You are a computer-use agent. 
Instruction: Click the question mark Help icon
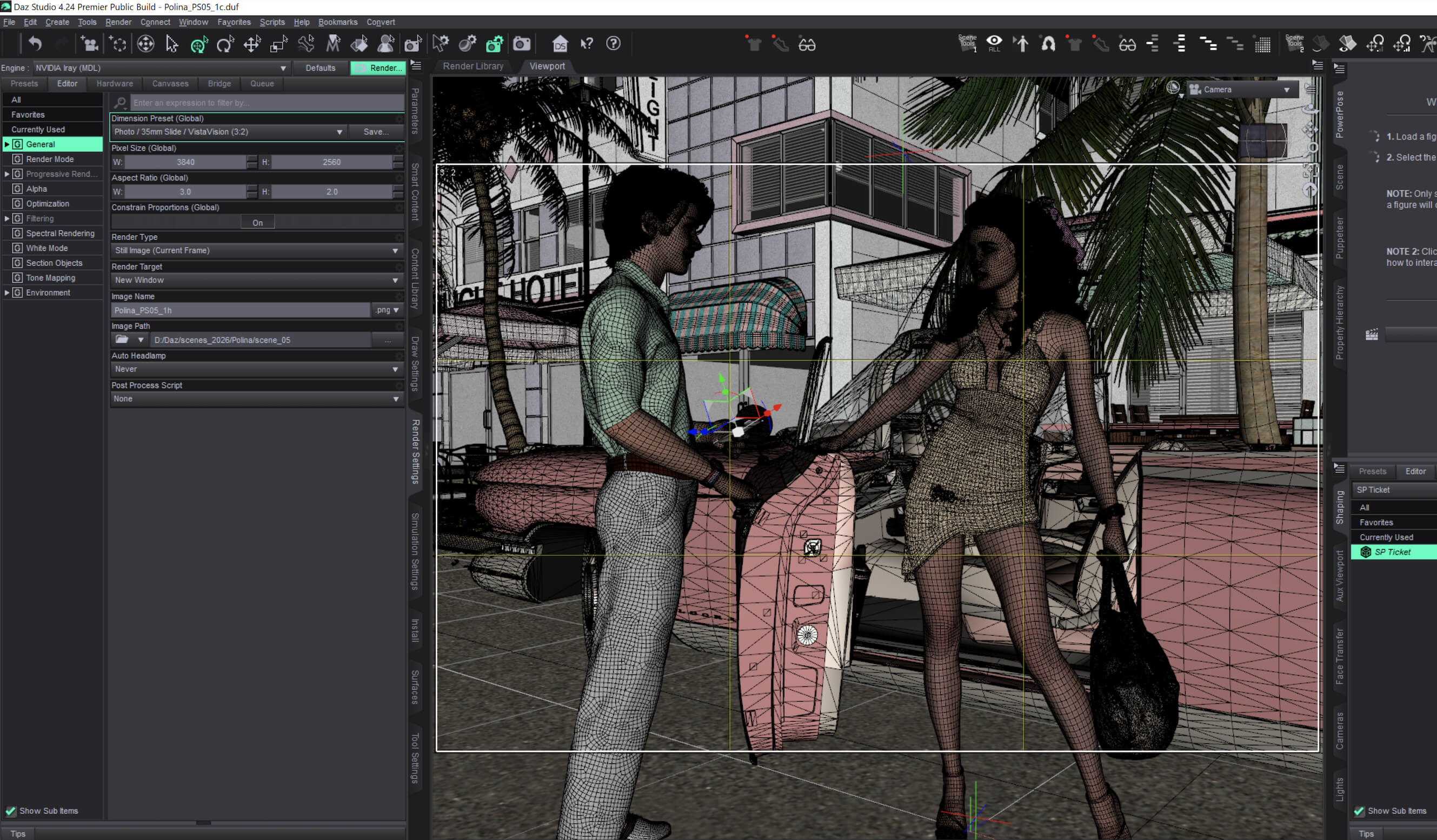pos(613,44)
